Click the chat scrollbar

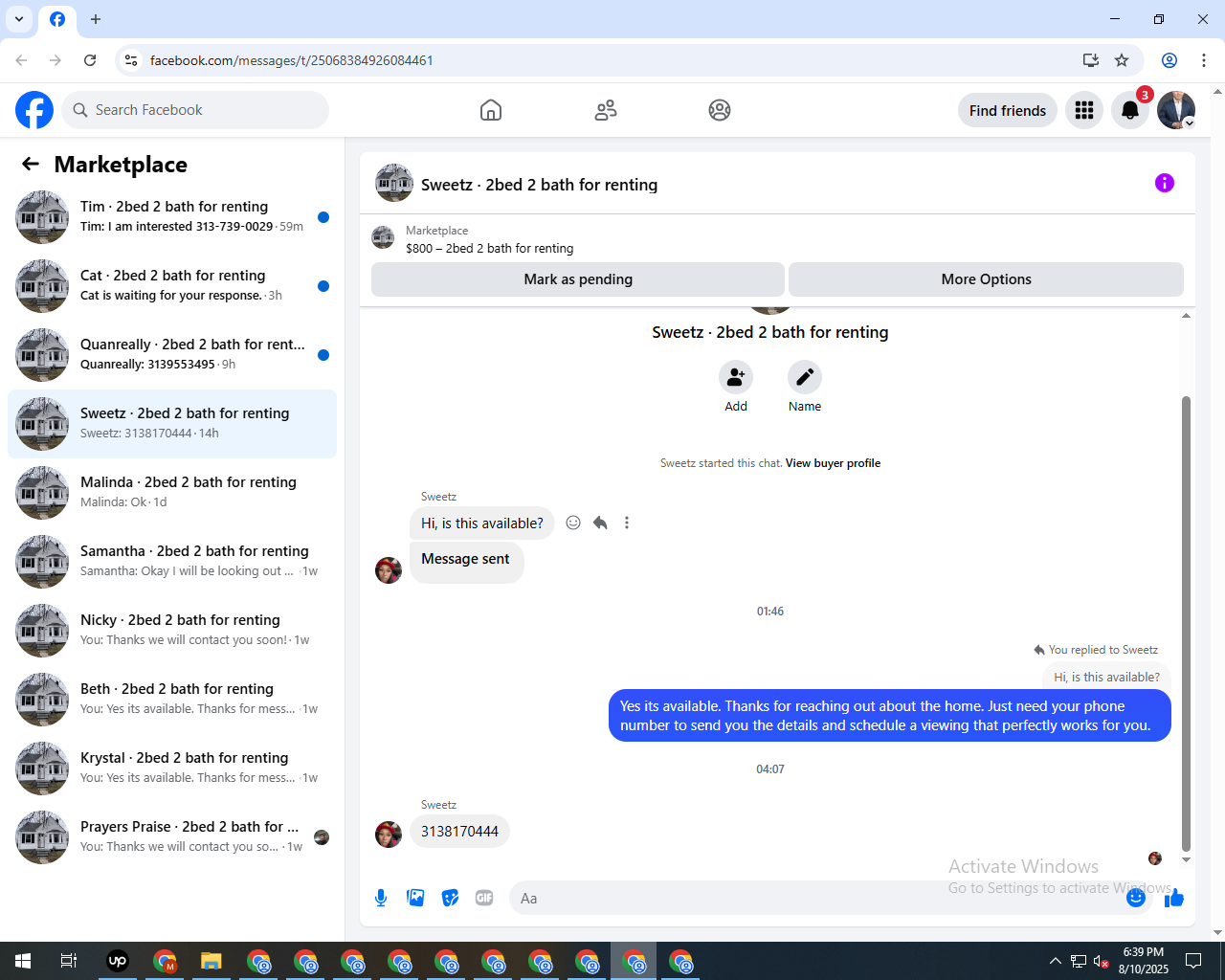1186,622
